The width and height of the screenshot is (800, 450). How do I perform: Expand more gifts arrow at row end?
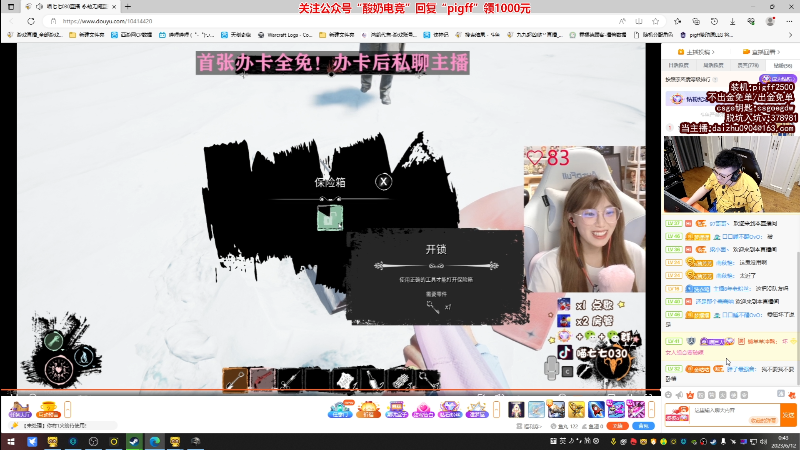click(652, 409)
